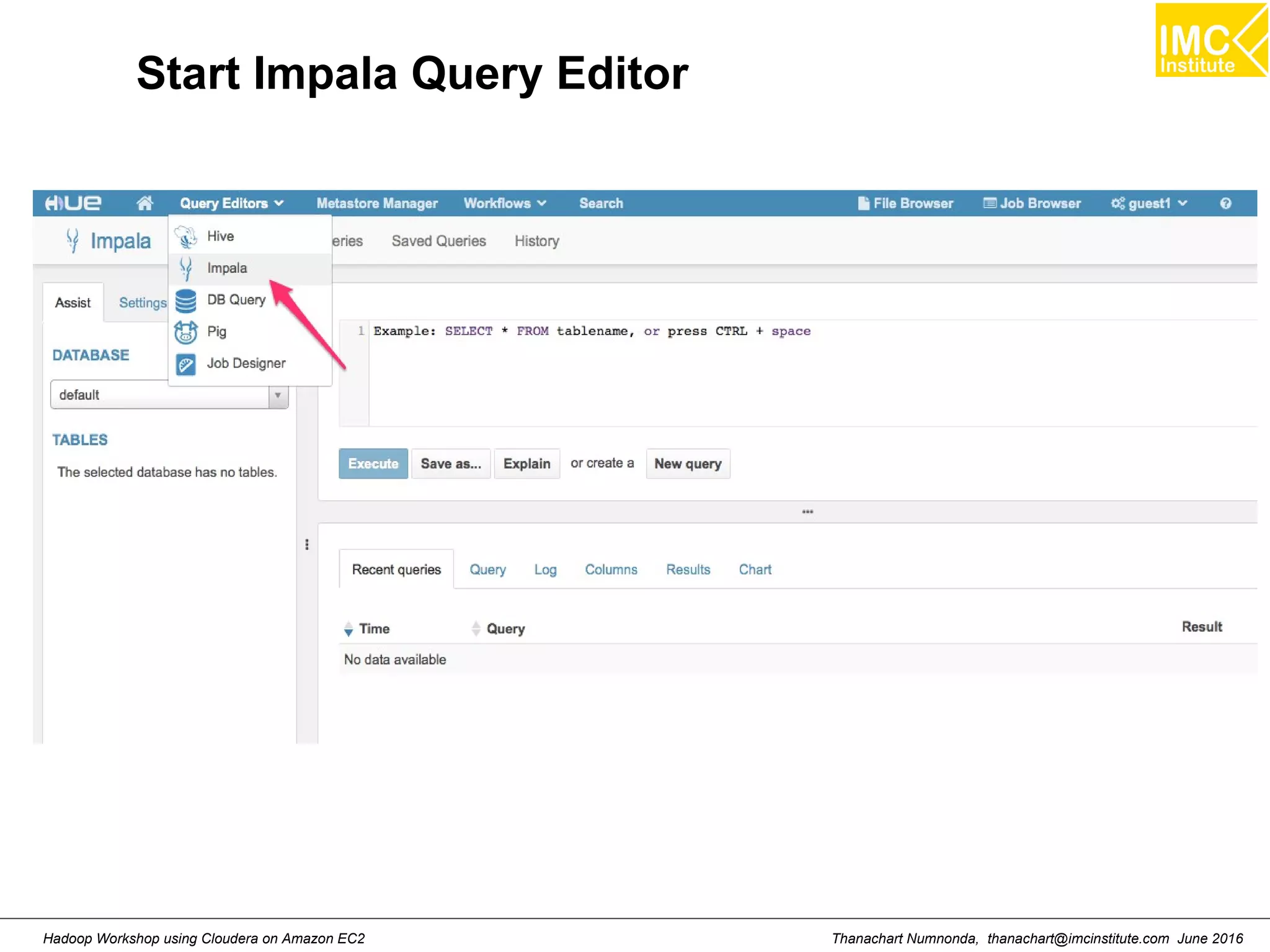
Task: Click the Impala antelope icon in header
Action: [x=73, y=240]
